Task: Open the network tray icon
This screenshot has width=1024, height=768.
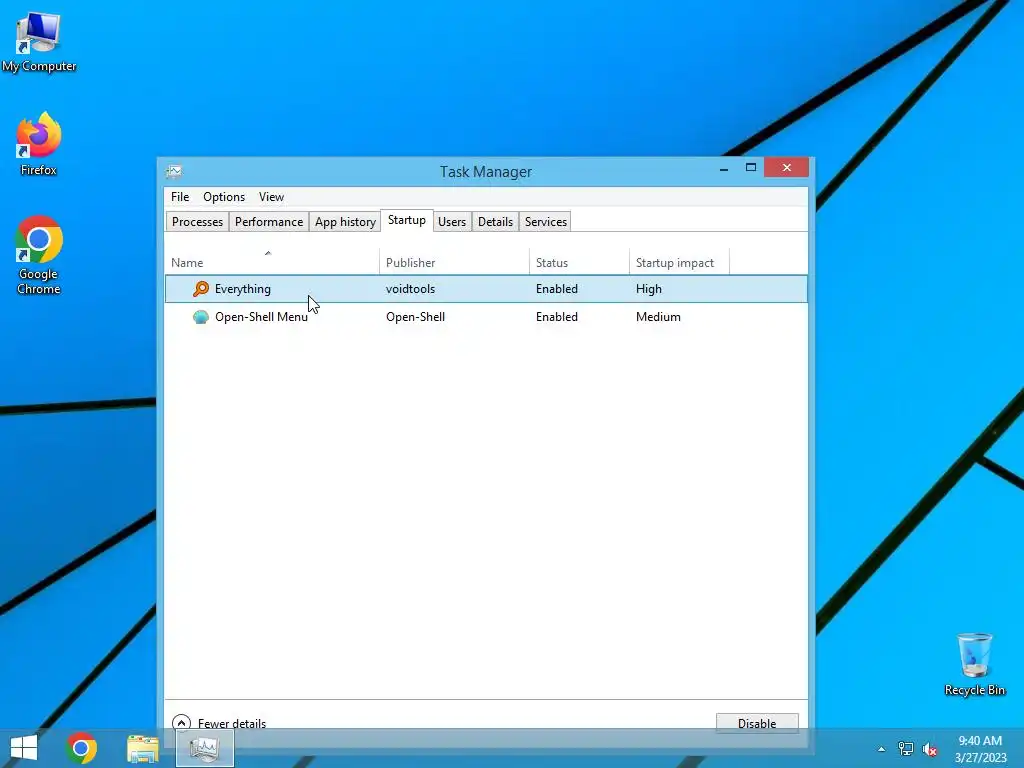Action: tap(906, 748)
